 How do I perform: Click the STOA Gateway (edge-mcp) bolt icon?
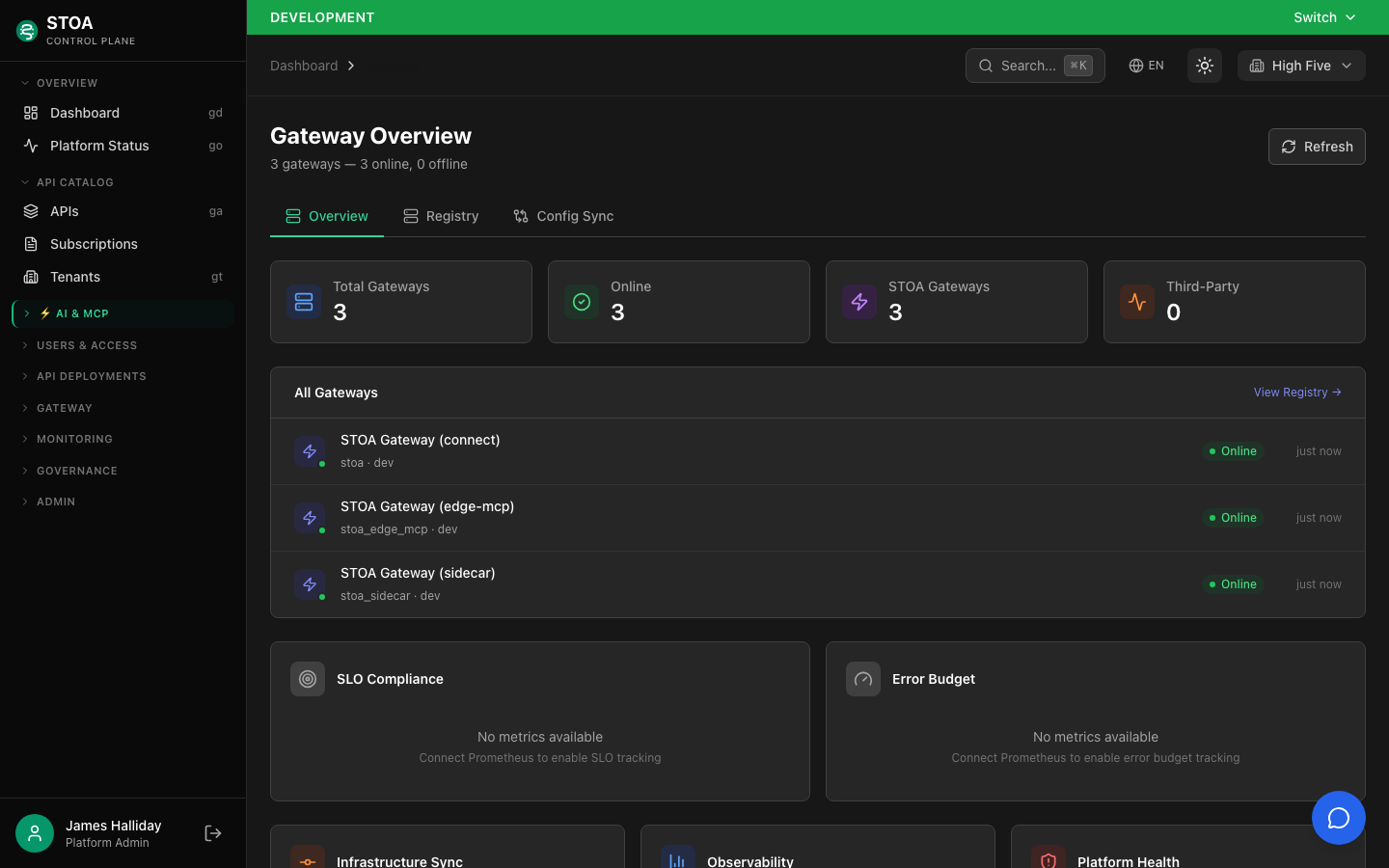(310, 518)
